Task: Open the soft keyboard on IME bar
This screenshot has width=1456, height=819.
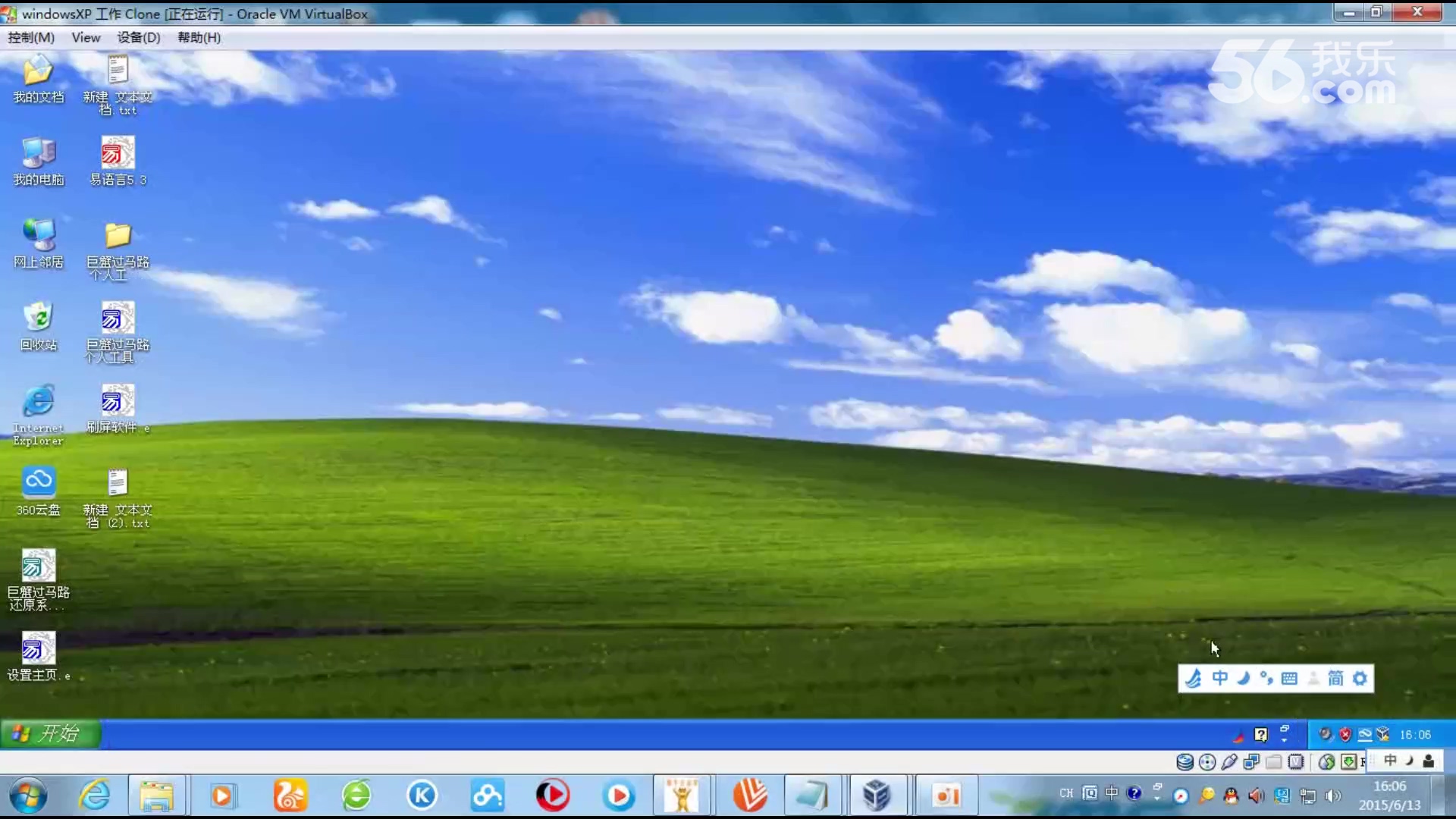Action: pos(1289,678)
